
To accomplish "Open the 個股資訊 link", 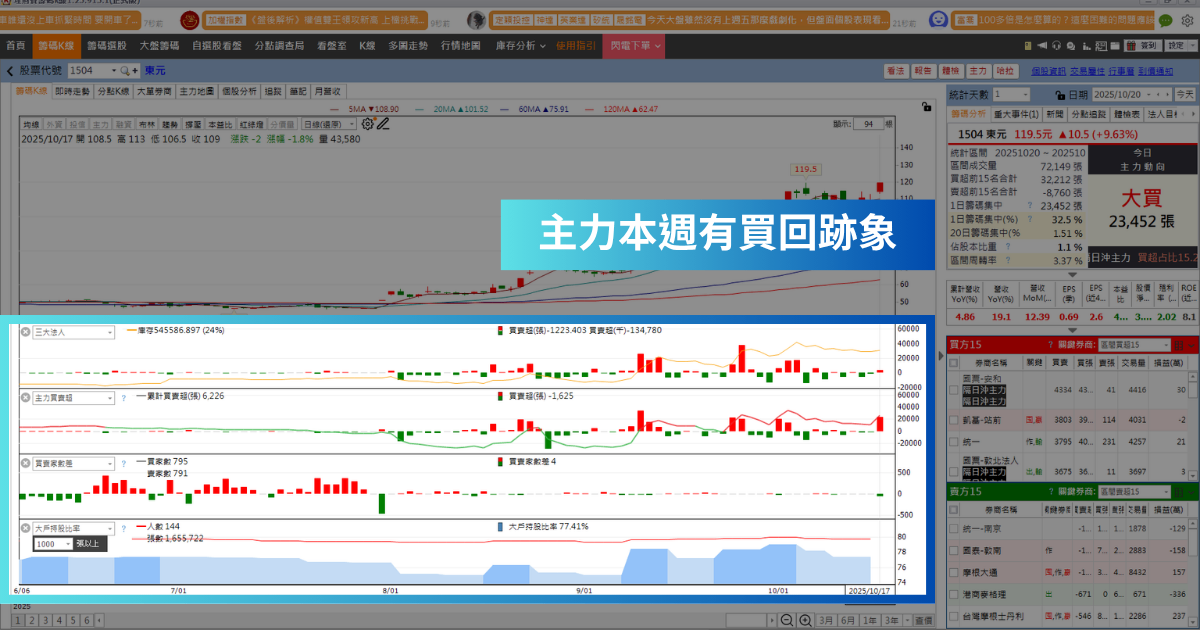I will pyautogui.click(x=1048, y=71).
